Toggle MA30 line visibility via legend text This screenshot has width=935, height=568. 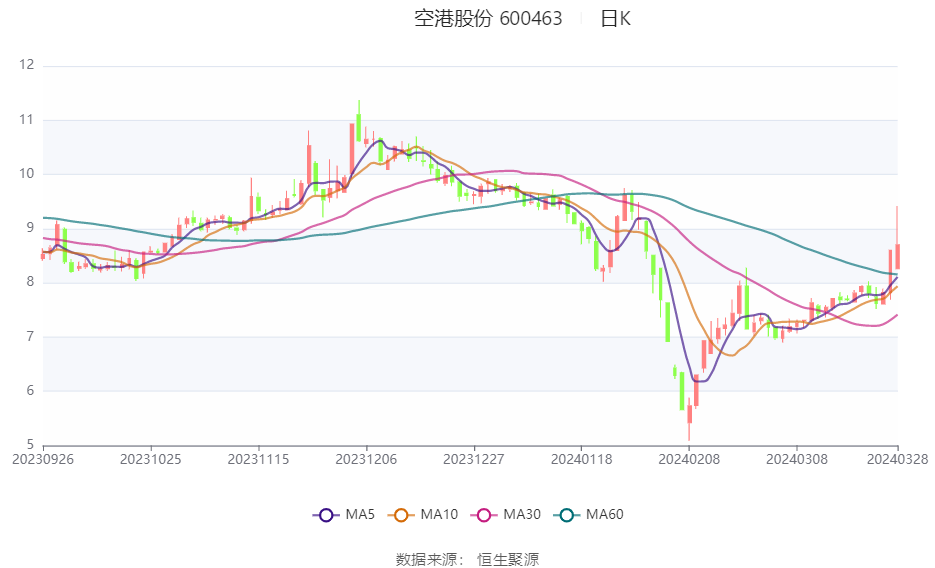pos(522,515)
